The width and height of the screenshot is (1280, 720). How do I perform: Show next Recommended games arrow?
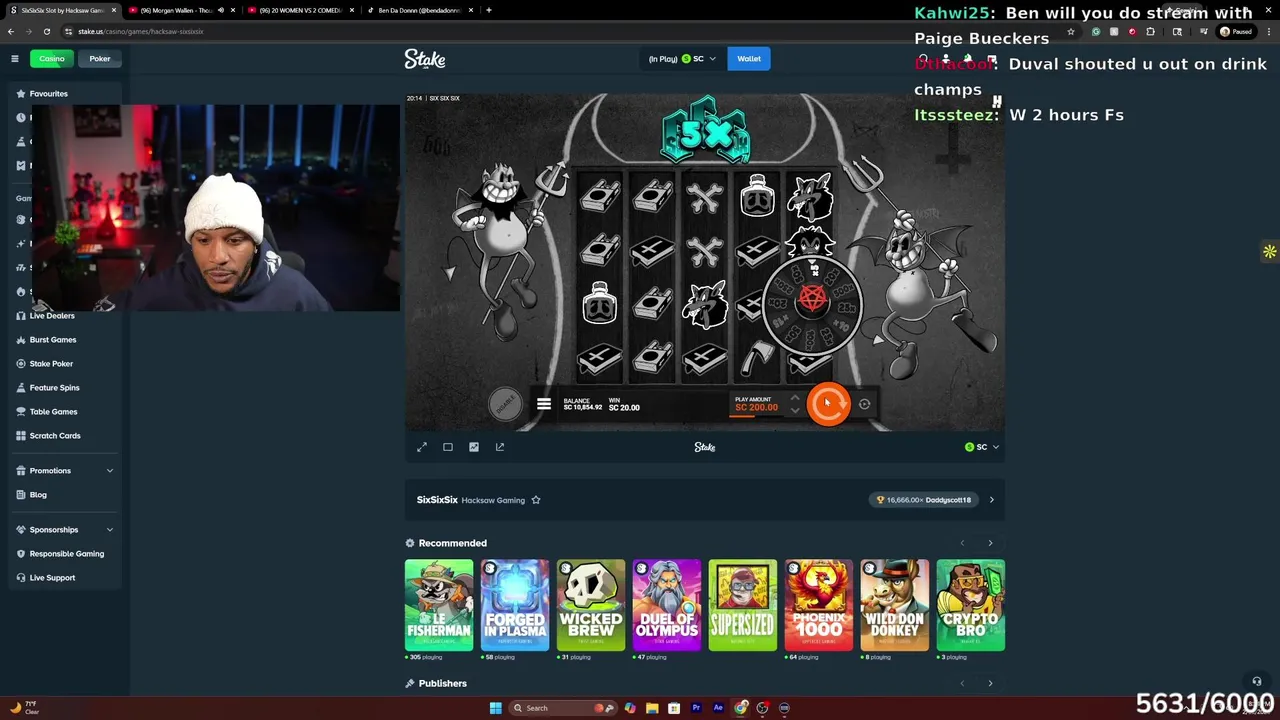coord(990,543)
